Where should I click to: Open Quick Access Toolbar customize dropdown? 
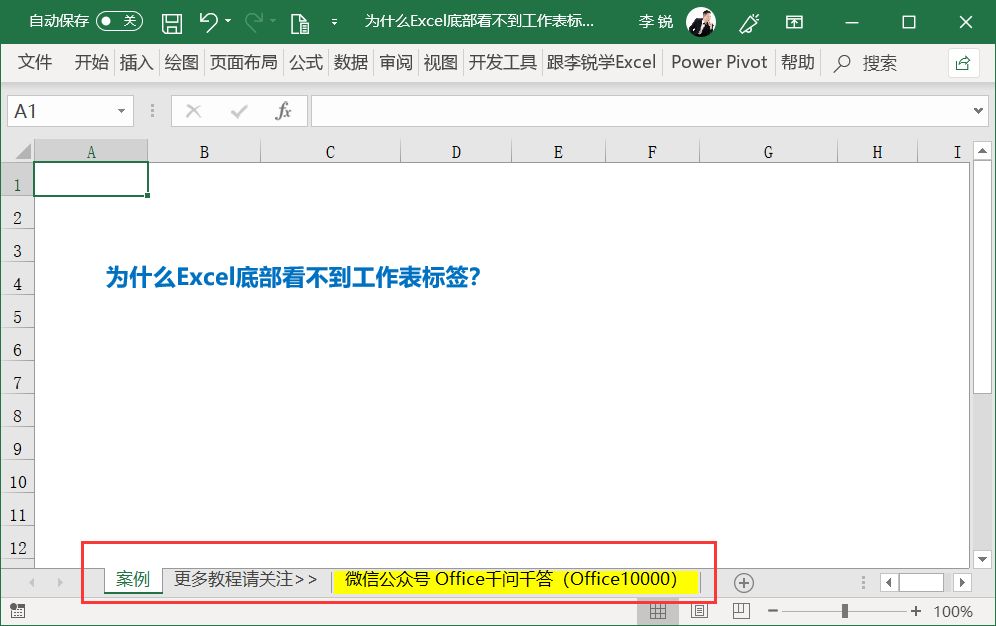[x=334, y=22]
